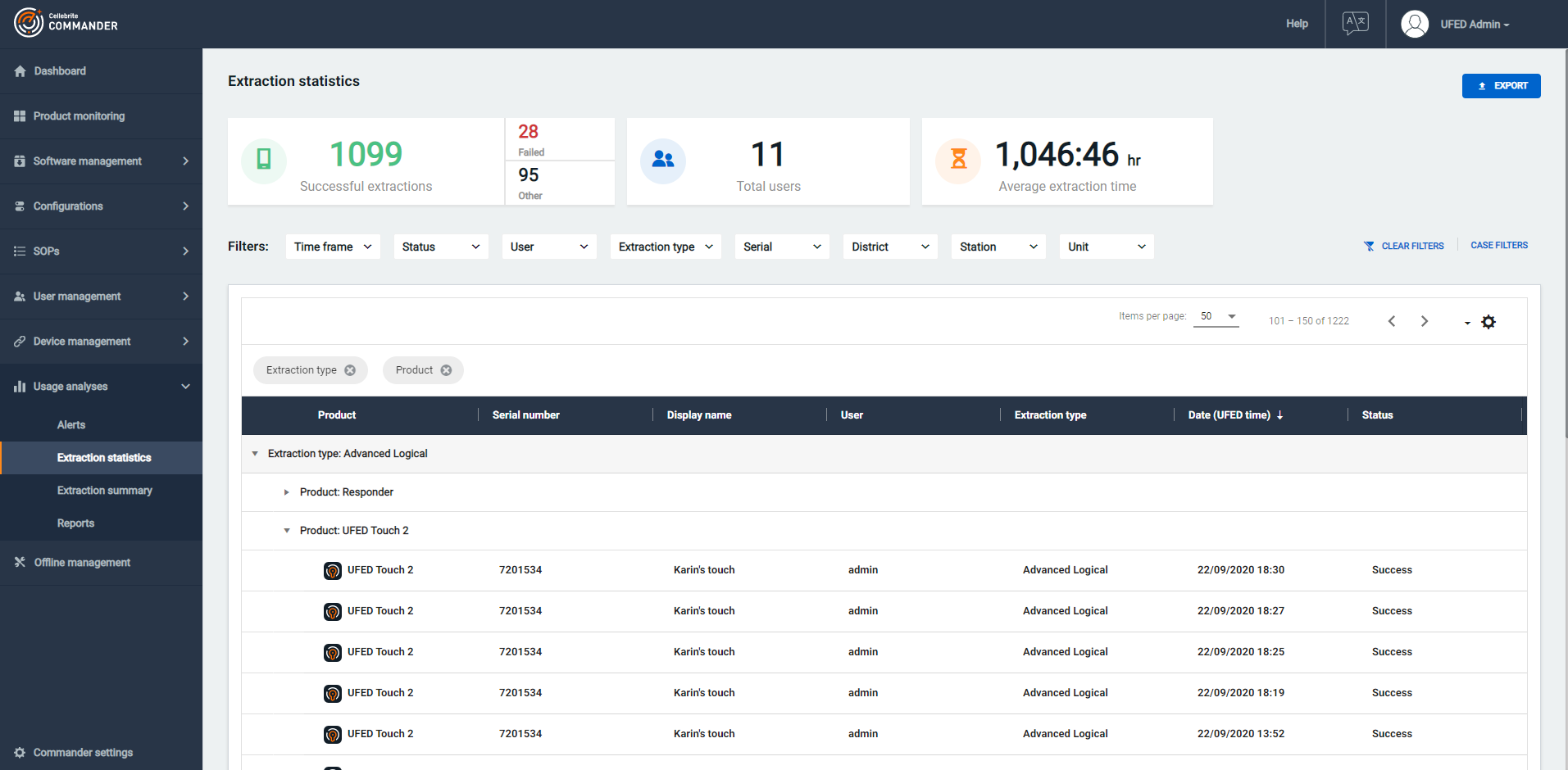Open the Status filter dropdown

coord(441,247)
